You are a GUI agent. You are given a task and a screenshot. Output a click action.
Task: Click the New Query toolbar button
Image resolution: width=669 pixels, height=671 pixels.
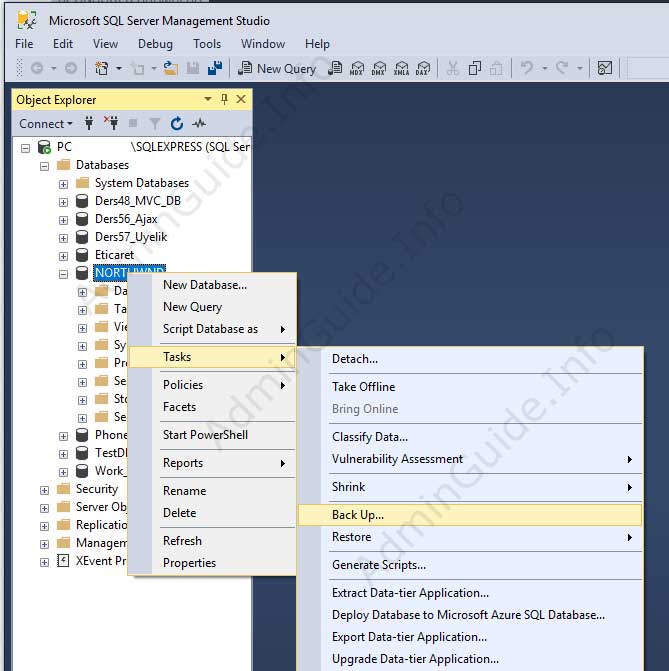277,68
